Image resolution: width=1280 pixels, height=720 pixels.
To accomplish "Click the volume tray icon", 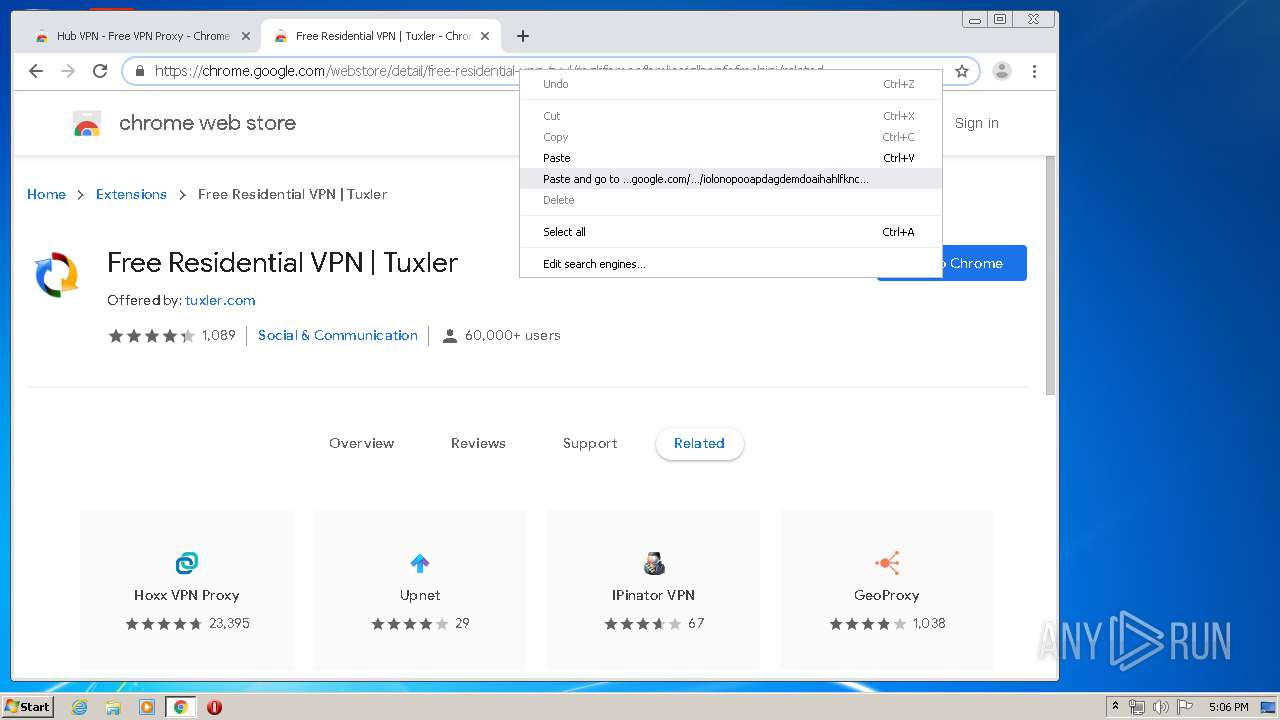I will point(1160,707).
